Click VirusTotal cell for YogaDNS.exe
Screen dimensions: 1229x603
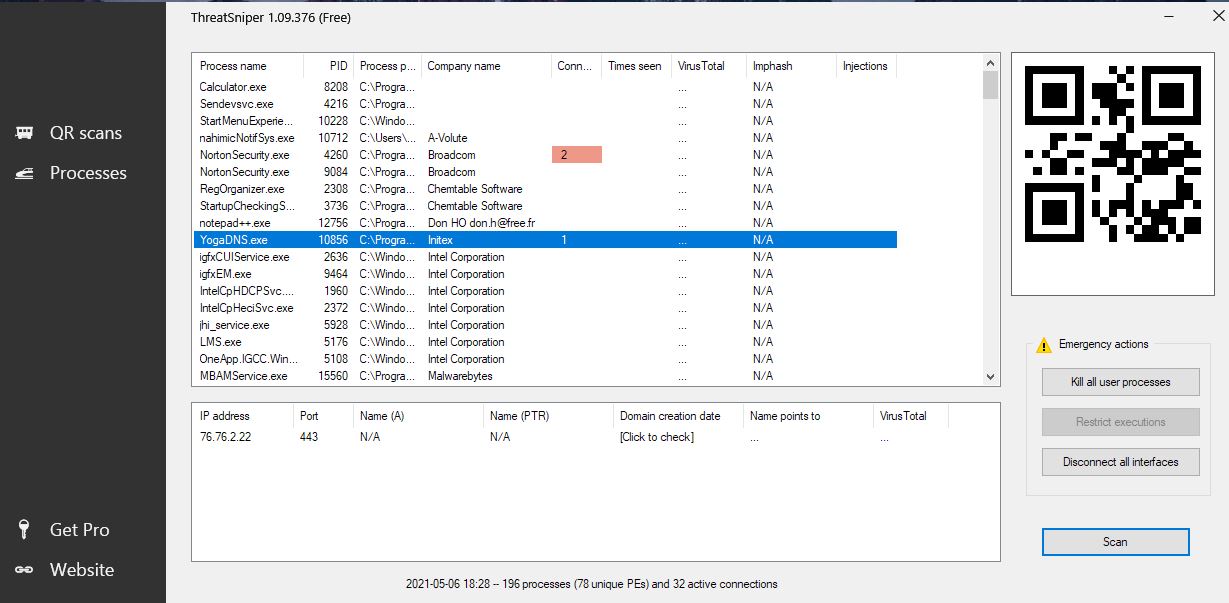point(708,240)
